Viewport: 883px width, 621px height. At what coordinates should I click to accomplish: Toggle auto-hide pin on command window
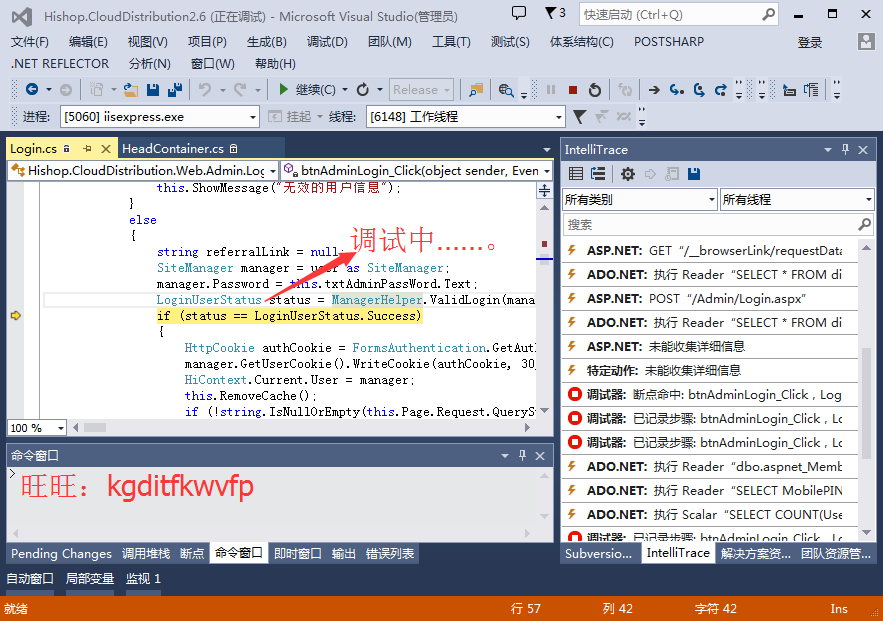click(522, 455)
